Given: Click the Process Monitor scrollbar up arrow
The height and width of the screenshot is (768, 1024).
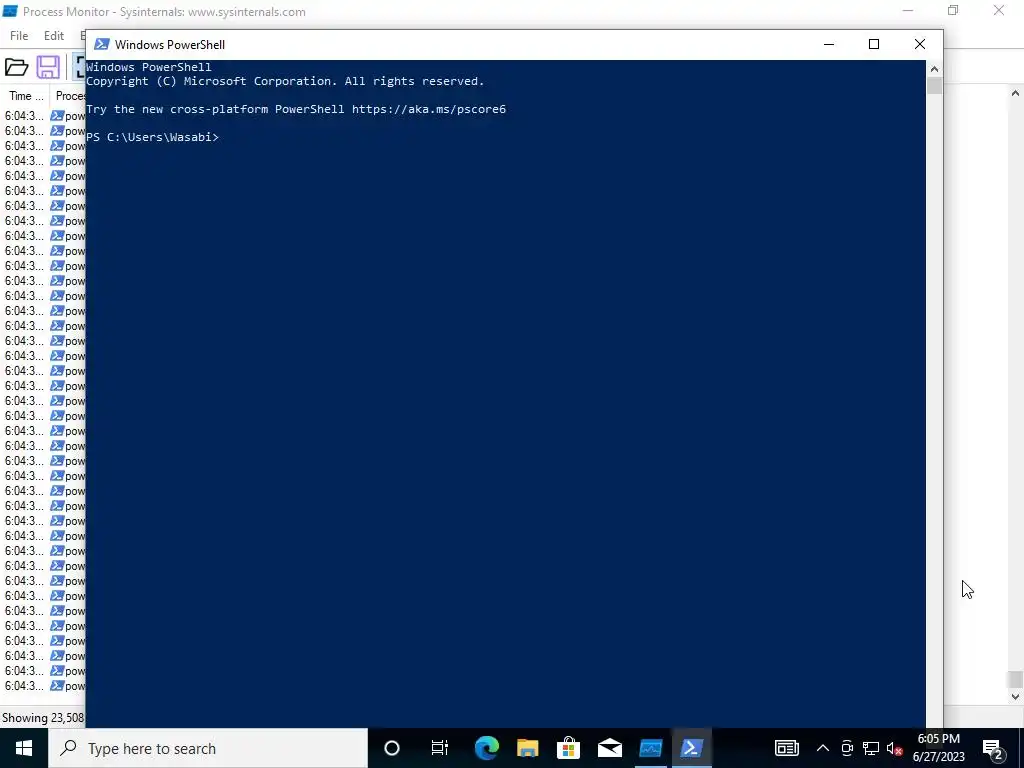Looking at the screenshot, I should [1015, 93].
